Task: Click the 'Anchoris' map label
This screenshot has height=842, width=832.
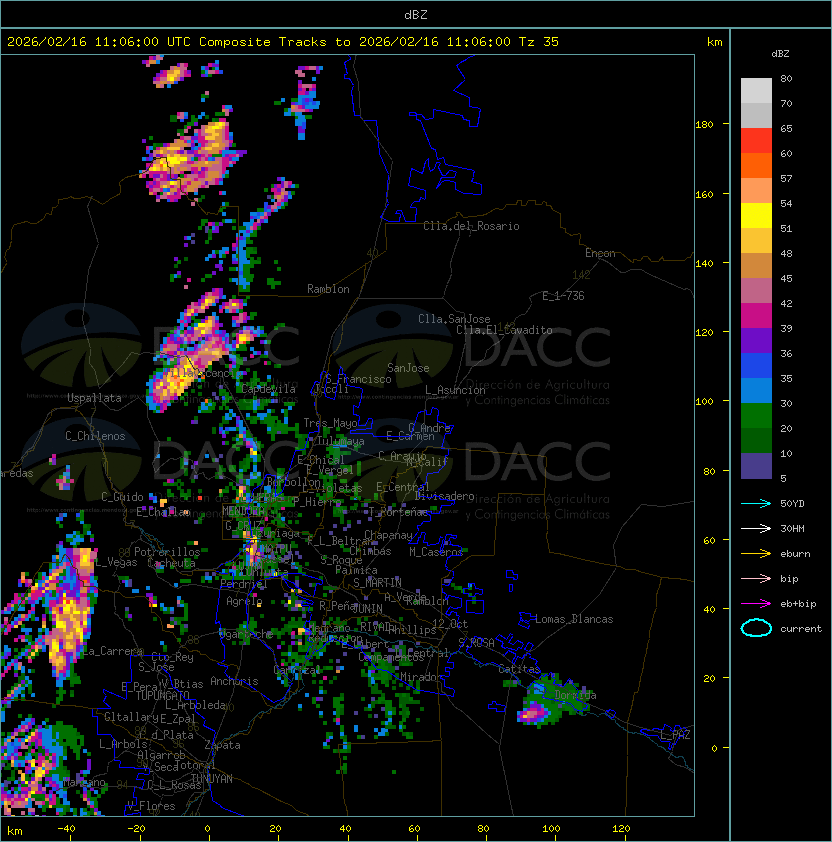Action: (234, 681)
